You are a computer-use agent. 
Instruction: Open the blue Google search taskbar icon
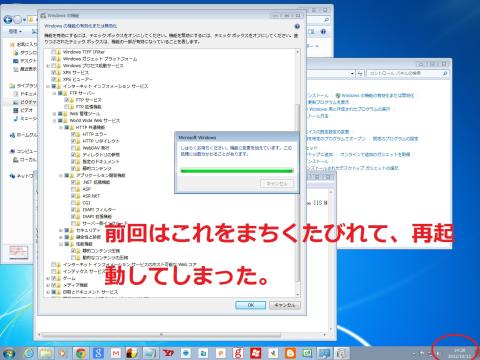(98, 353)
